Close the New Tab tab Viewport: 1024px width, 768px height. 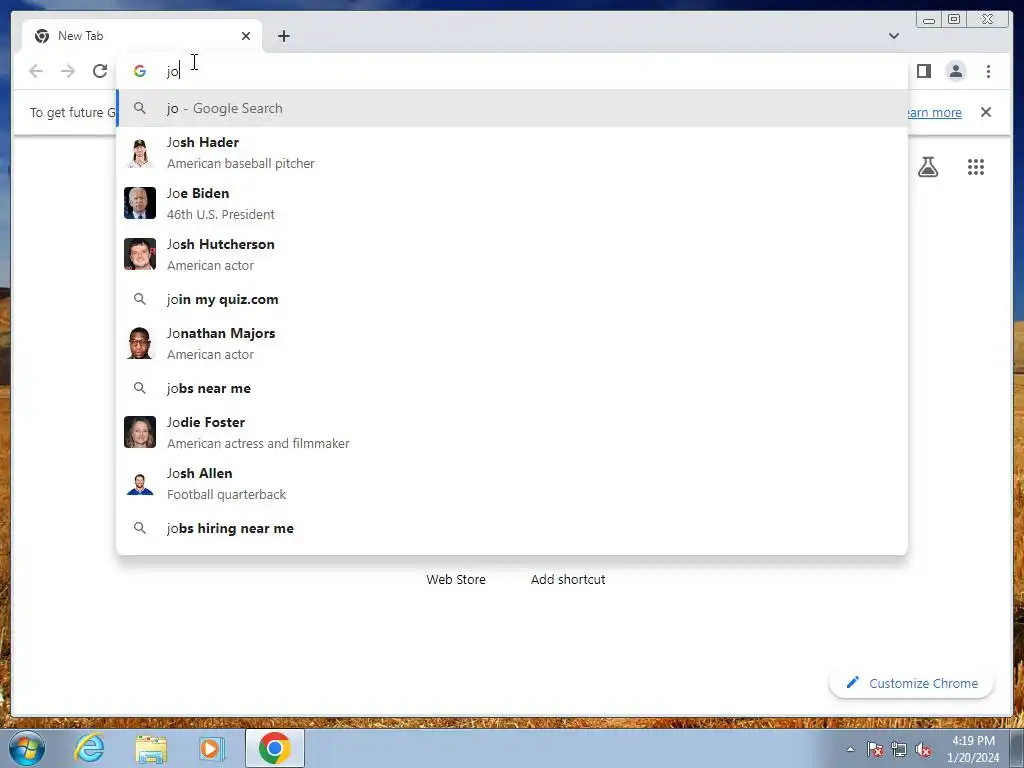coord(246,36)
